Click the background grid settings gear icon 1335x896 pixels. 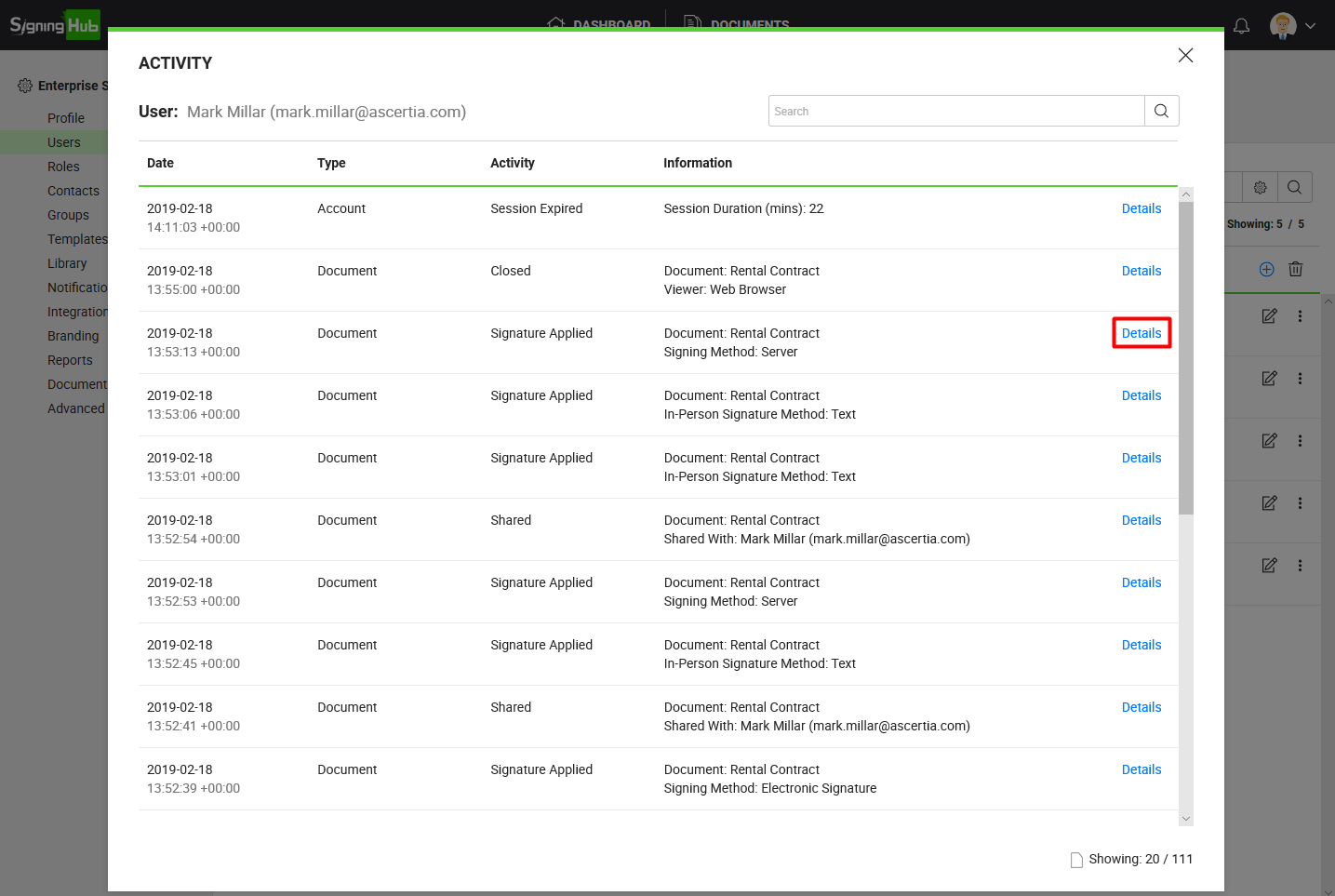(1260, 187)
